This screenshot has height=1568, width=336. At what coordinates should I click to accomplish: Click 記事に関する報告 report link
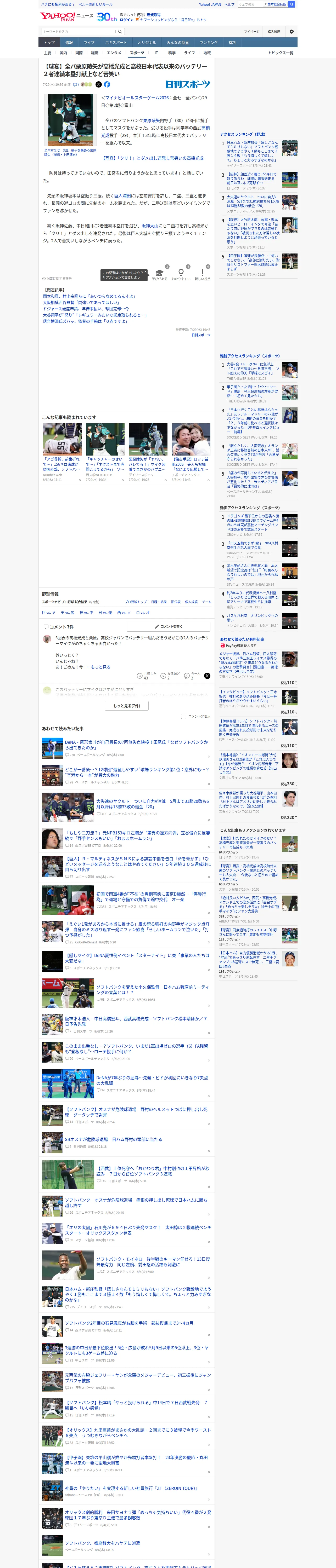point(57,279)
